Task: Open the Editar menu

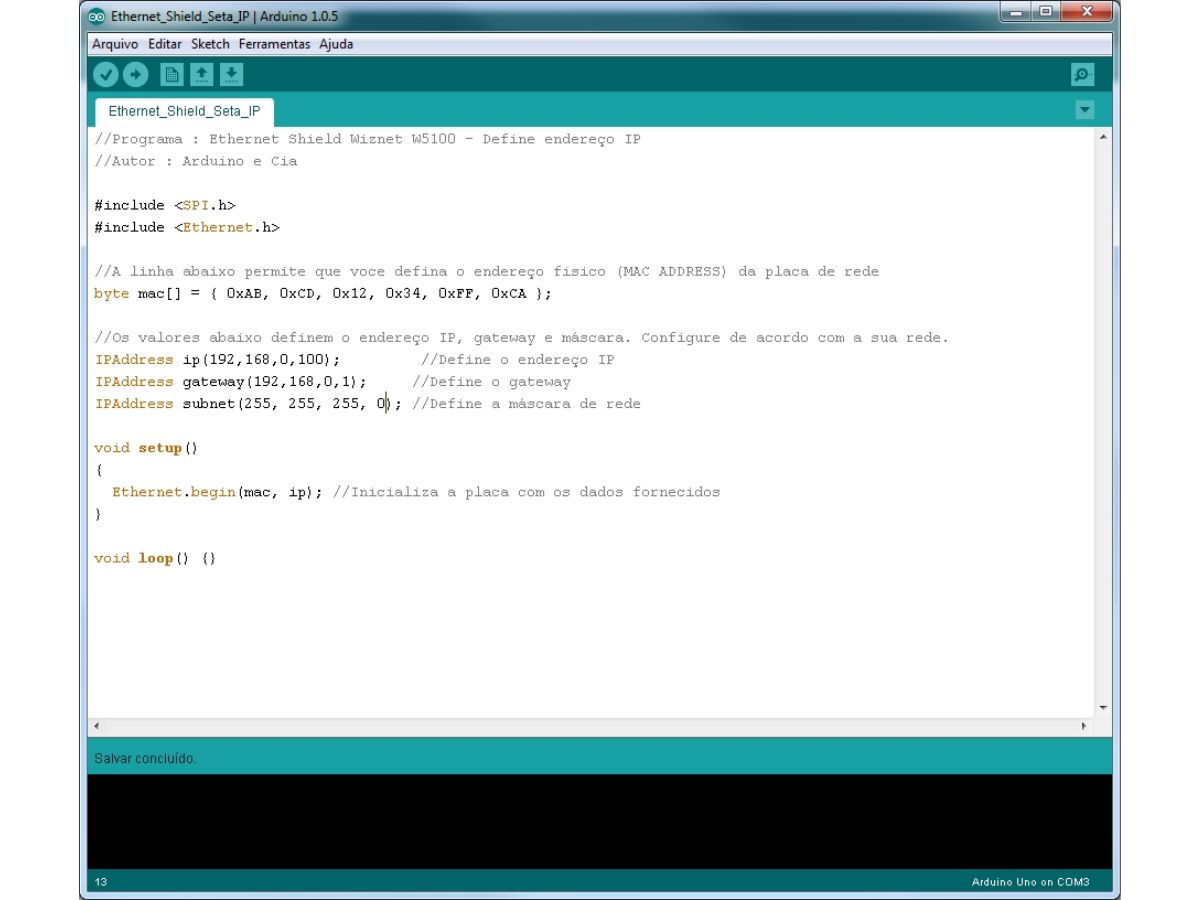Action: [x=165, y=44]
